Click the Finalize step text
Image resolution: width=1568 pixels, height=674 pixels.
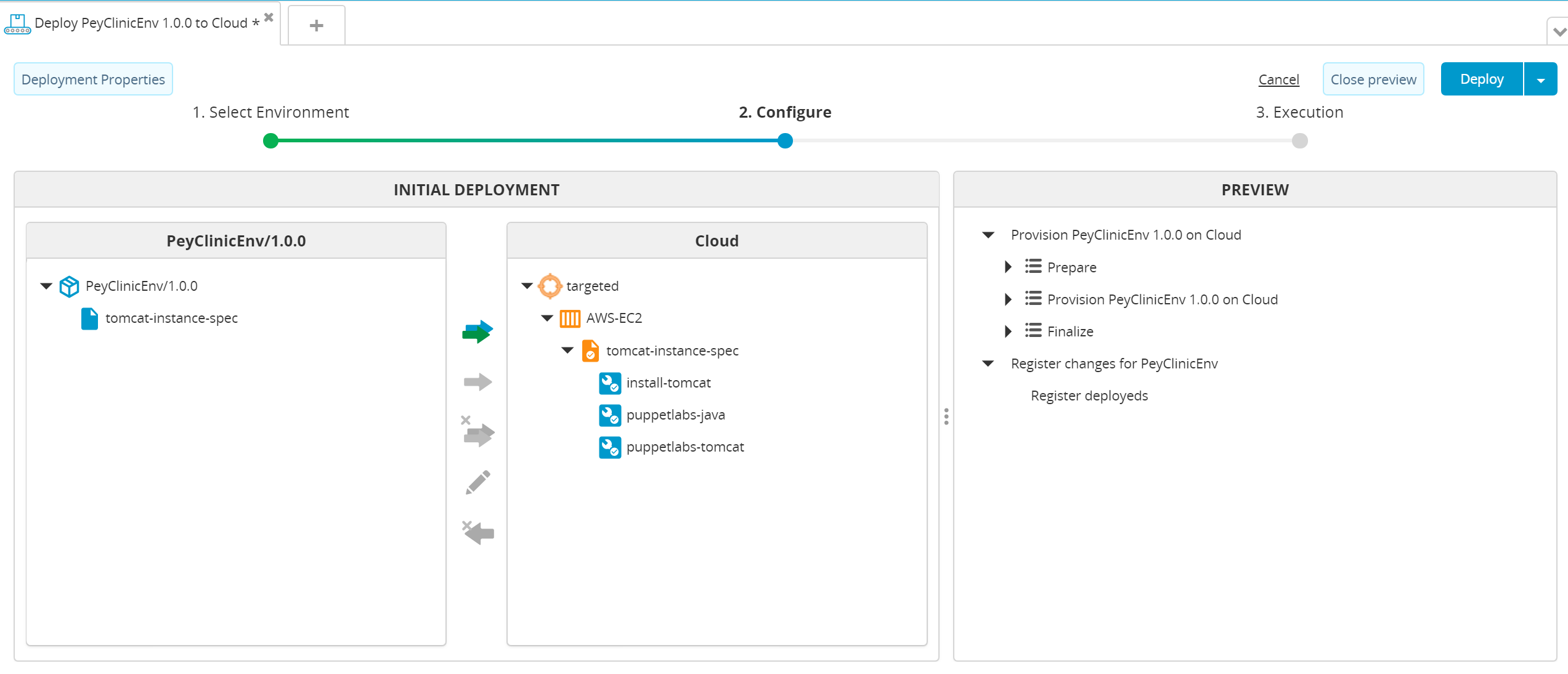[x=1070, y=331]
